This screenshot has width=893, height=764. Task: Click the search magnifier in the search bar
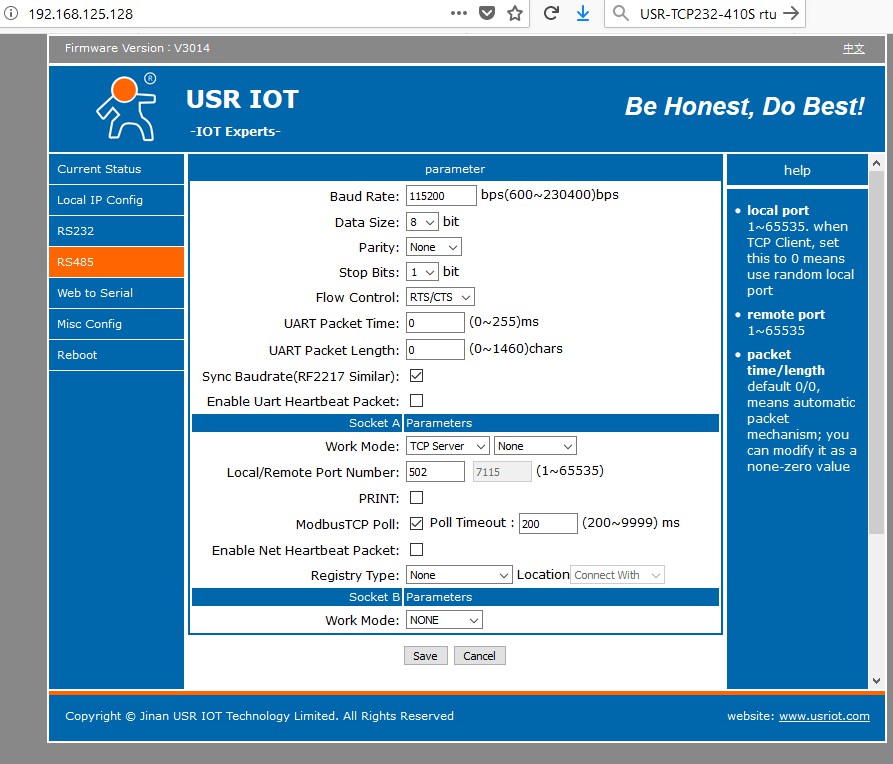coord(621,14)
